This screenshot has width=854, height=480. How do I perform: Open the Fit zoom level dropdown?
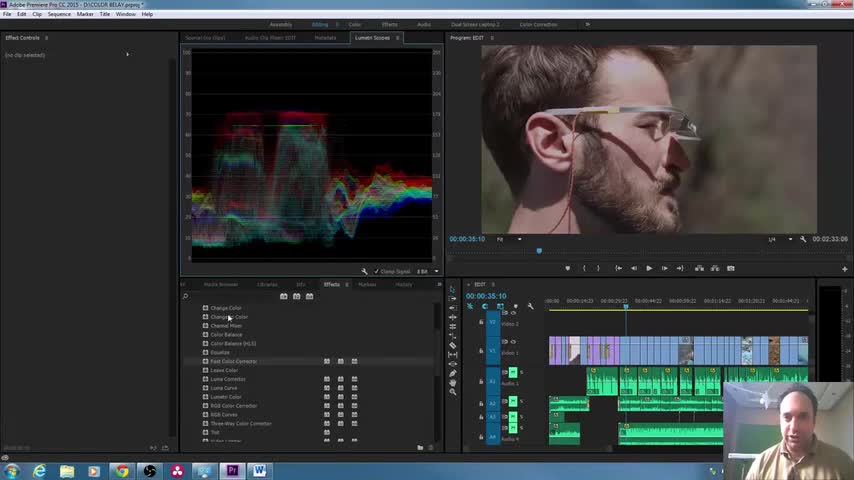click(508, 239)
